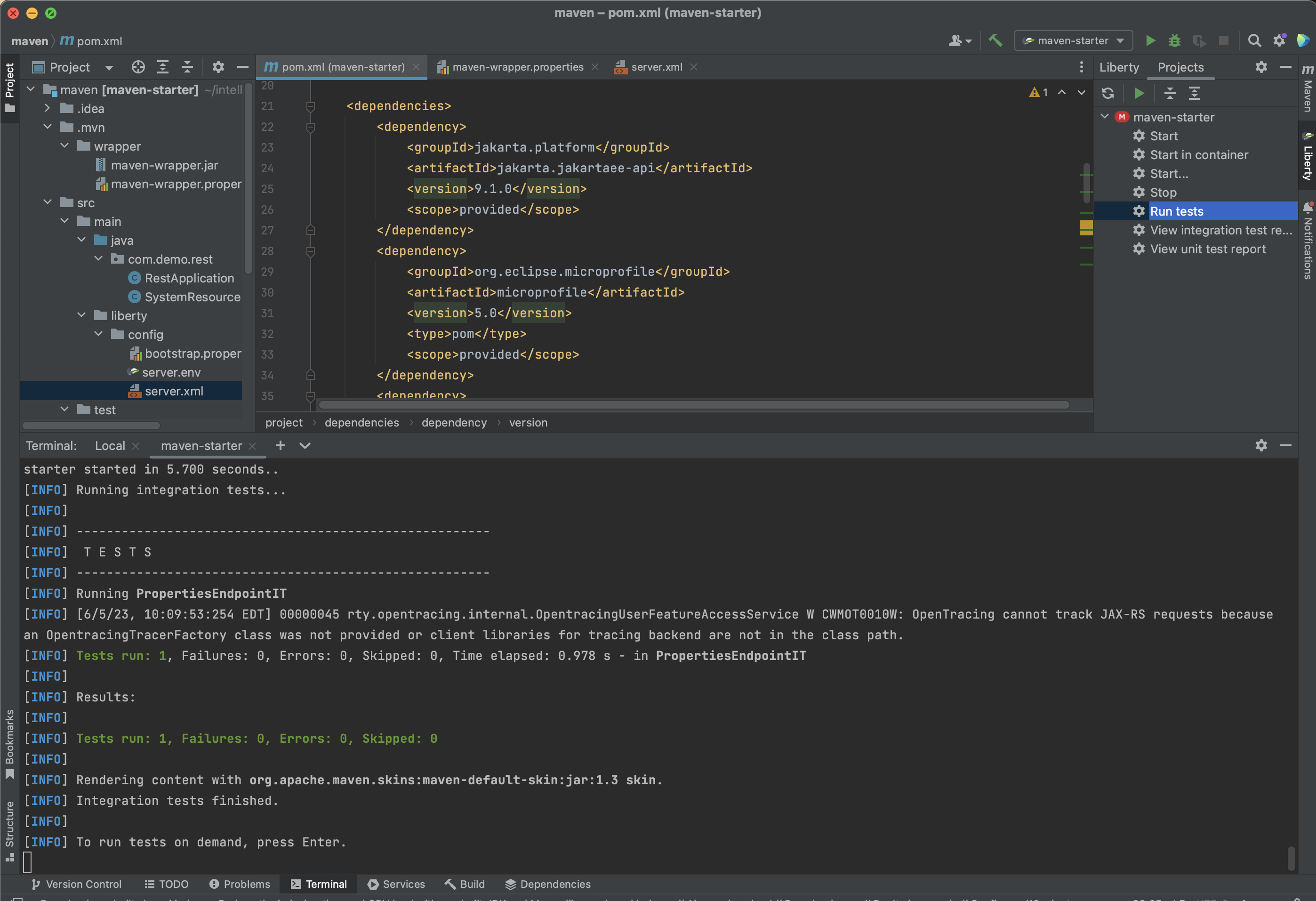Collapse the com.demo.rest package
Image resolution: width=1316 pixels, height=901 pixels.
coord(99,259)
